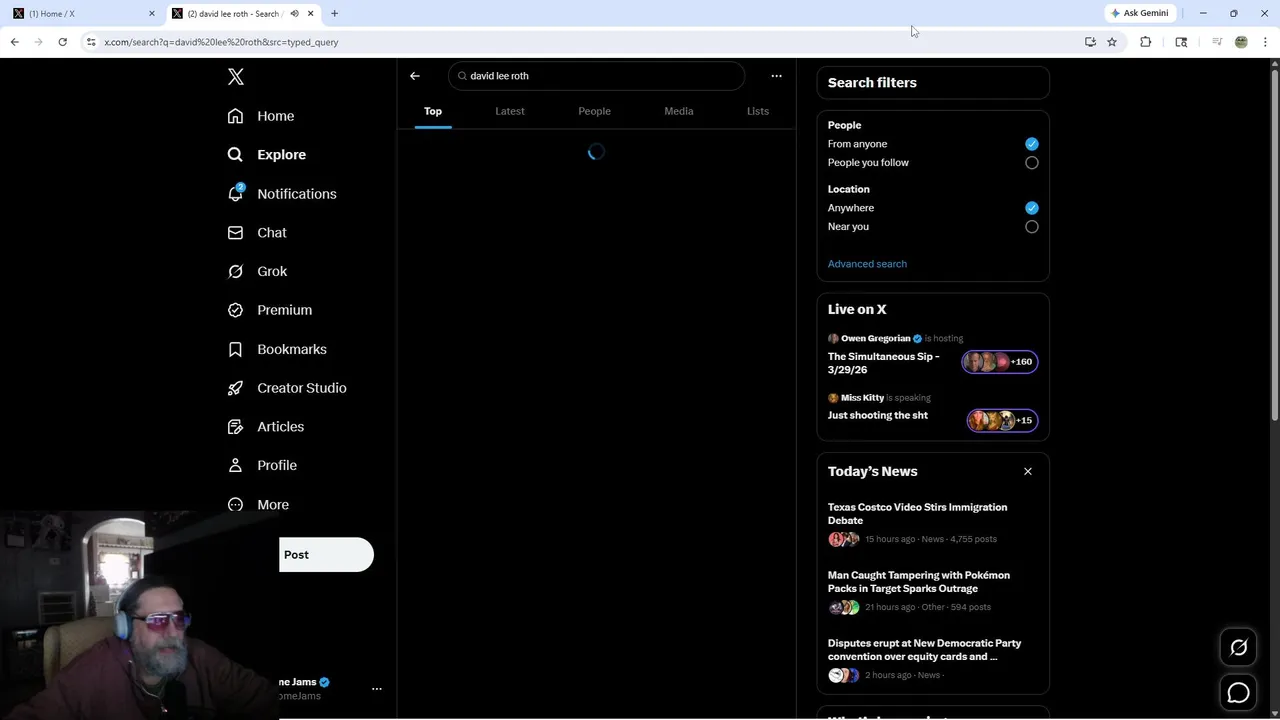Select the People you follow option
The height and width of the screenshot is (720, 1280).
tap(1032, 163)
